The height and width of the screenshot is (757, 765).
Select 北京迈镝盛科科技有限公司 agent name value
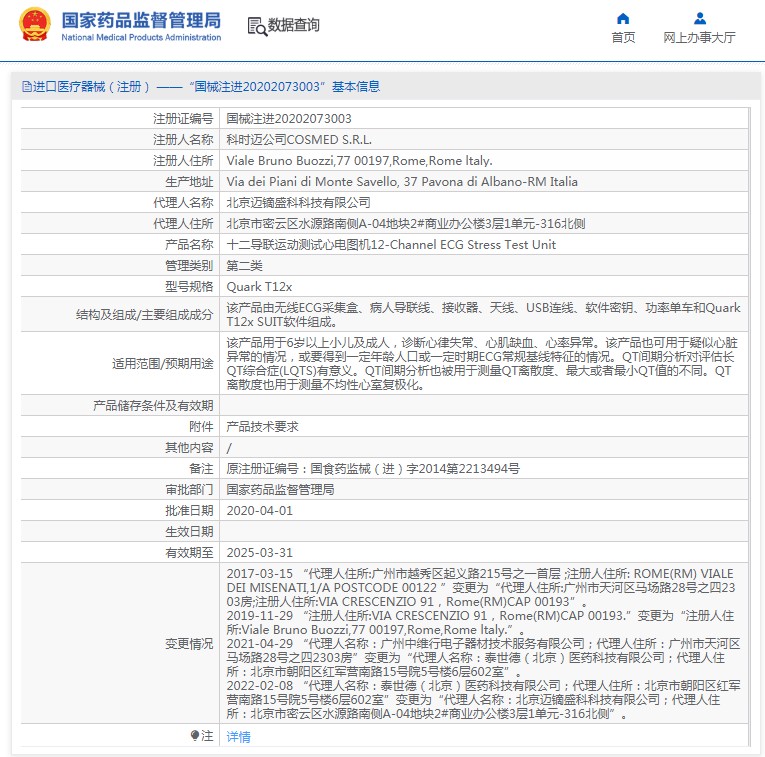tap(299, 202)
